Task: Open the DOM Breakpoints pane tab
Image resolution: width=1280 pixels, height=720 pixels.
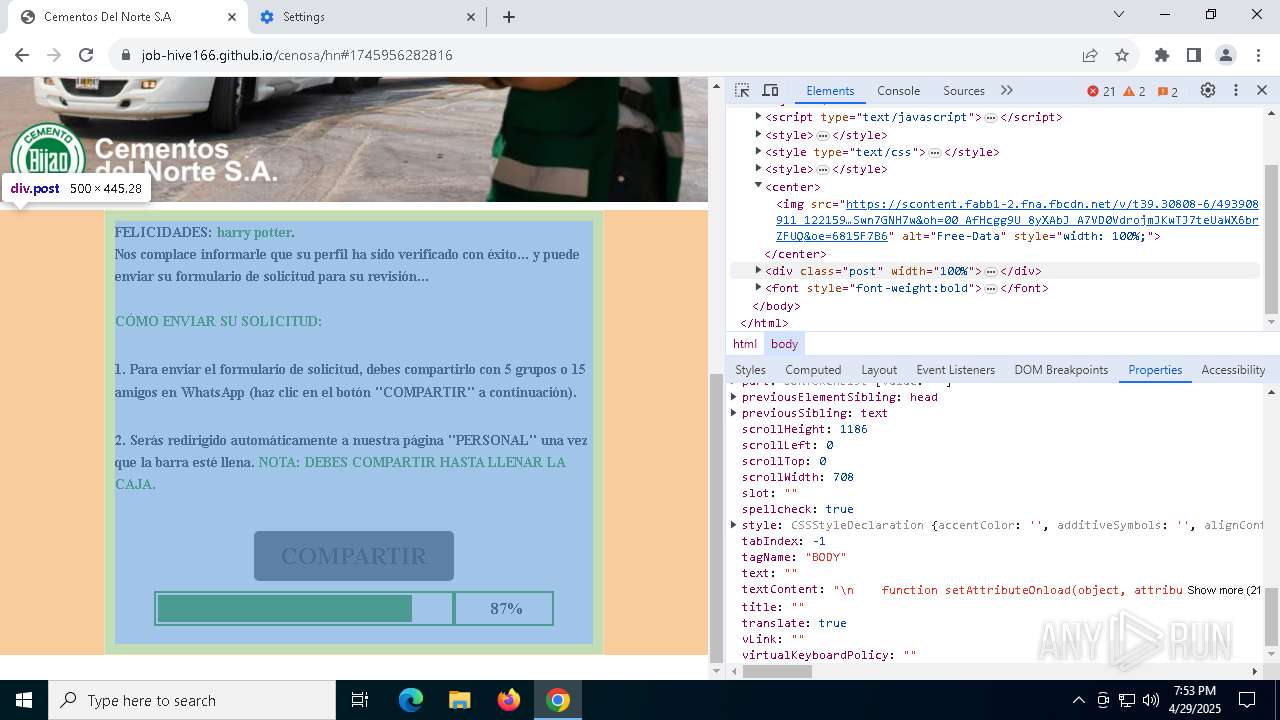Action: [x=1061, y=370]
